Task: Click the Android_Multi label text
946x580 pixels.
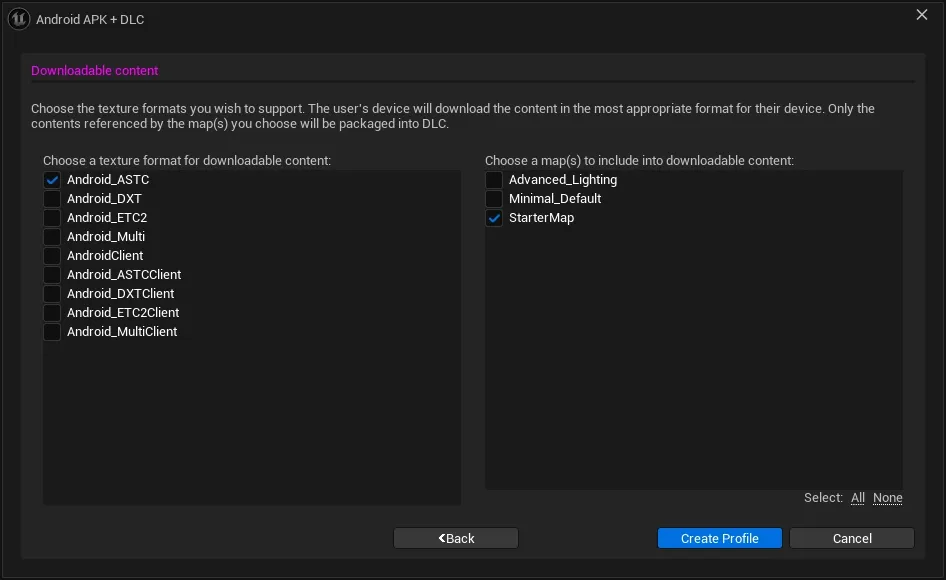Action: (106, 237)
